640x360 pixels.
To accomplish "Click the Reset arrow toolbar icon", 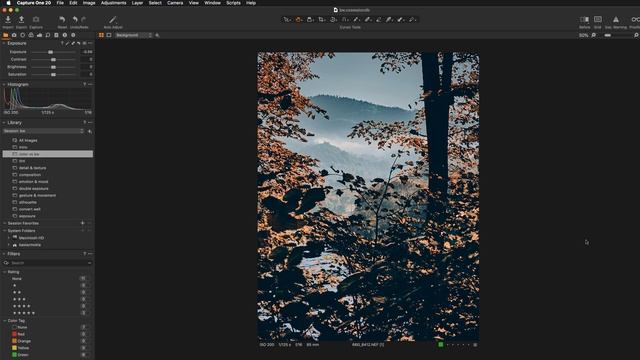I will click(62, 20).
